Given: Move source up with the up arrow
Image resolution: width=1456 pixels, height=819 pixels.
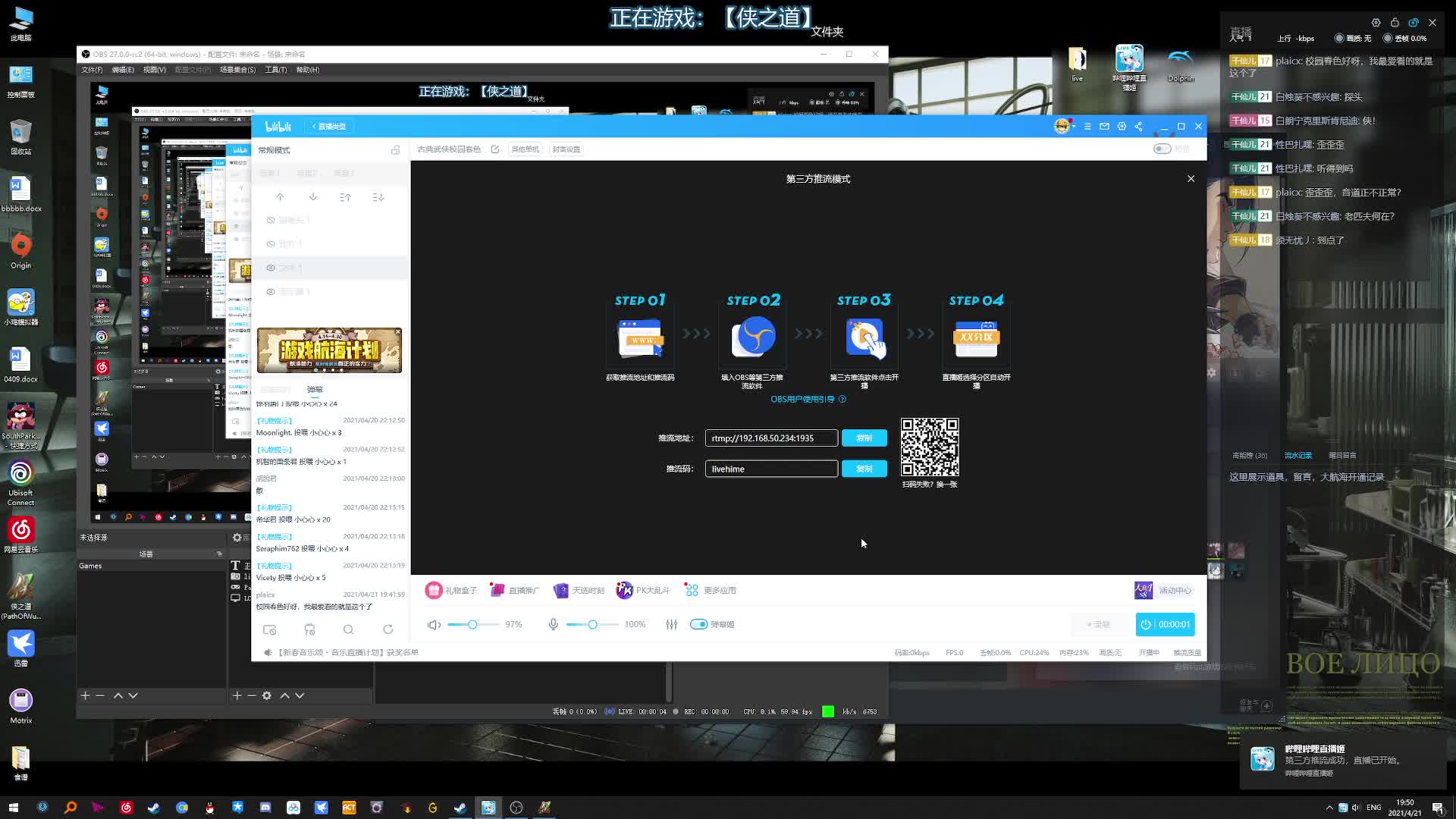Looking at the screenshot, I should coord(280,197).
